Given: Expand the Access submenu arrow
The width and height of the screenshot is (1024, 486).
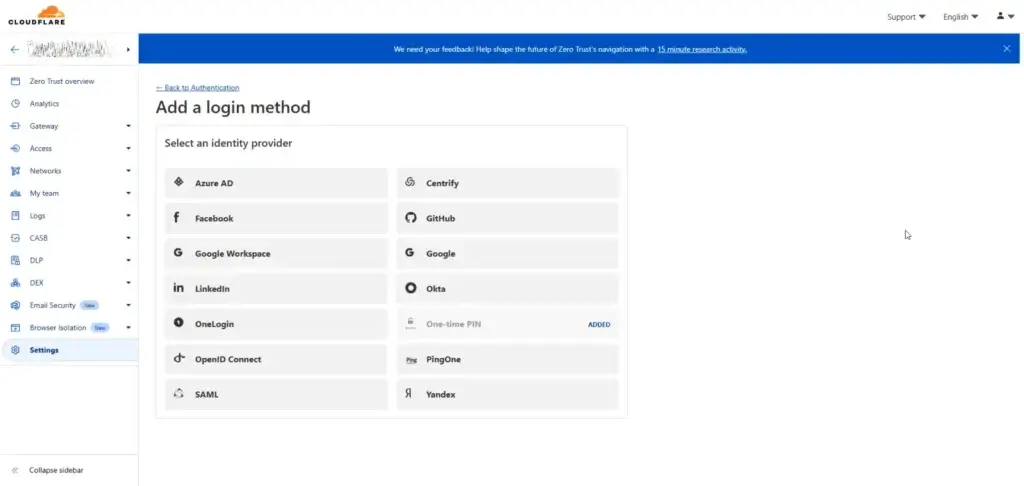Looking at the screenshot, I should coord(129,148).
